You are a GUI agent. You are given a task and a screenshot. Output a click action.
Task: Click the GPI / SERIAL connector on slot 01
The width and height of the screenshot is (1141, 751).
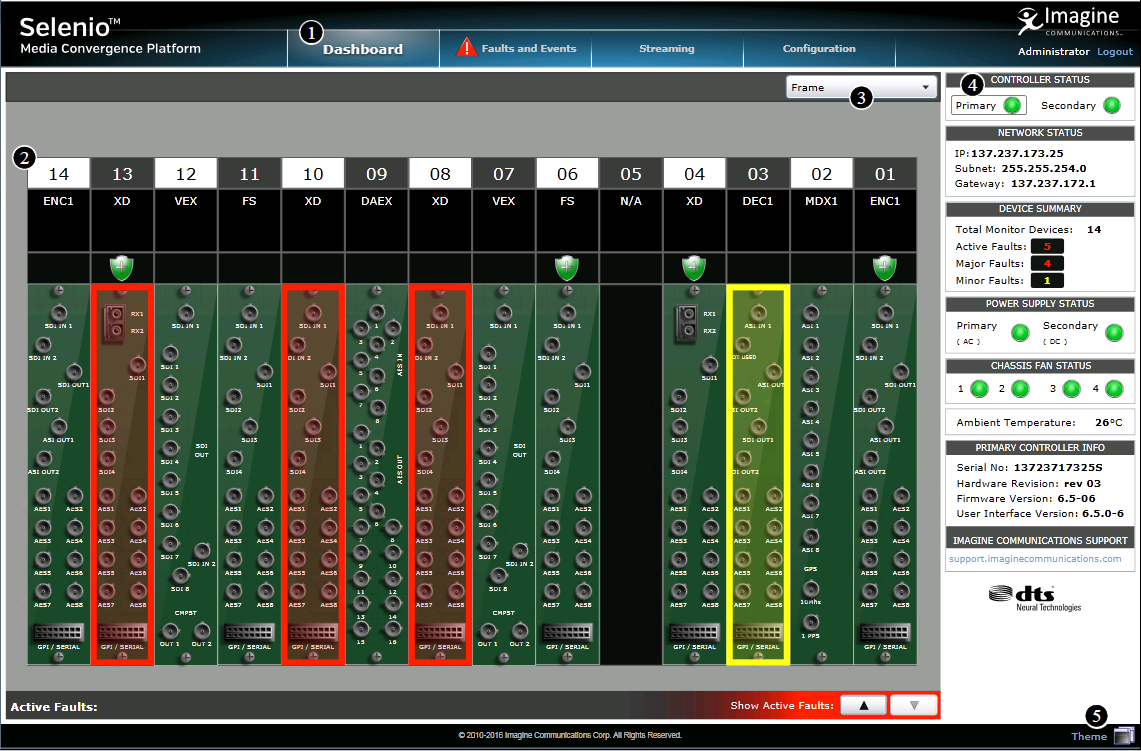(x=885, y=632)
